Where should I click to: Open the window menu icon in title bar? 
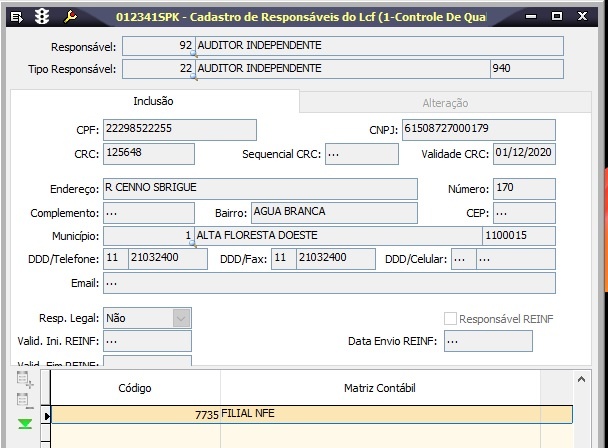tap(15, 17)
